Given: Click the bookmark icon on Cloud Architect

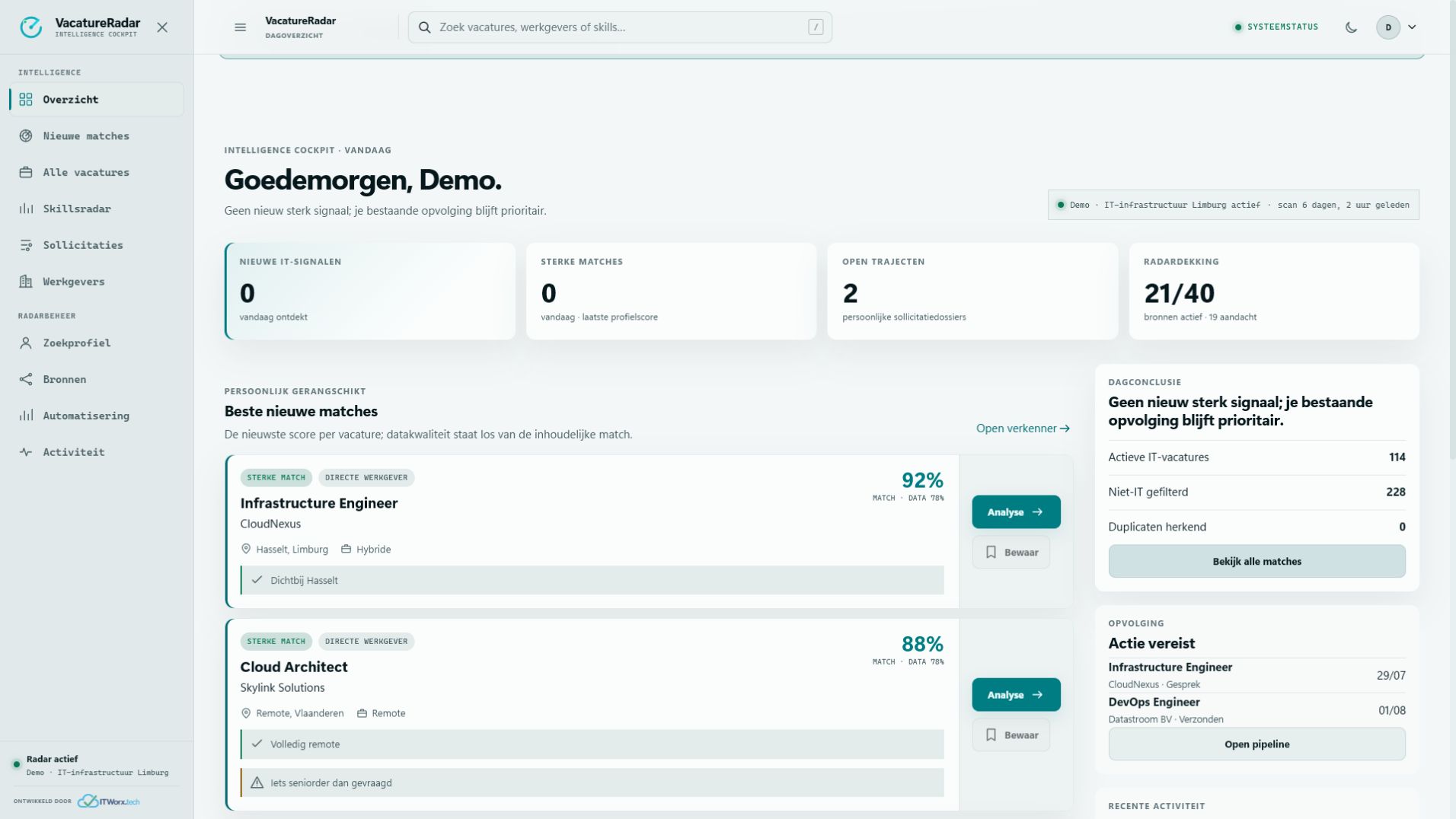Looking at the screenshot, I should tap(991, 735).
